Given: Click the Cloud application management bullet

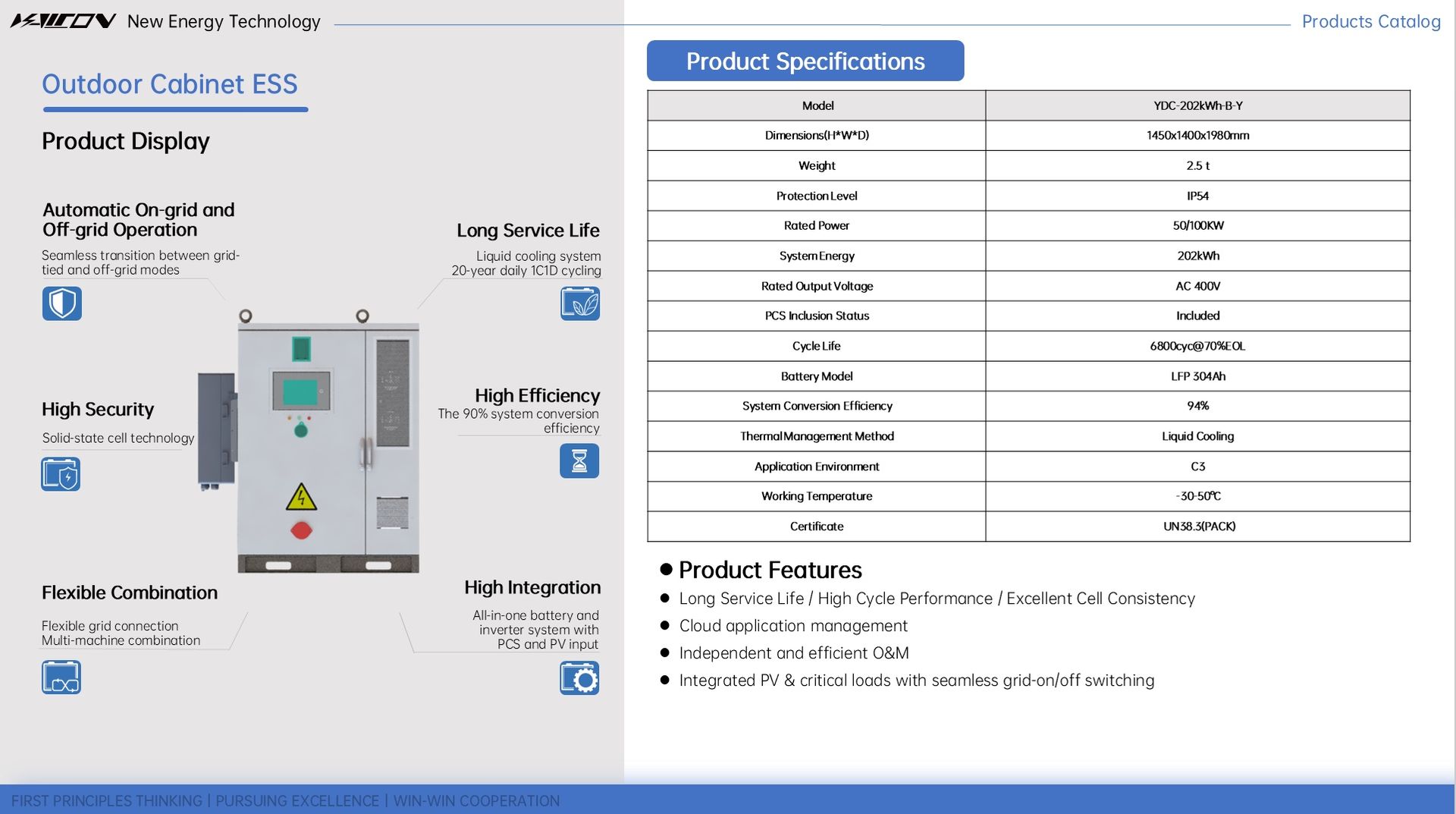Looking at the screenshot, I should [x=792, y=626].
